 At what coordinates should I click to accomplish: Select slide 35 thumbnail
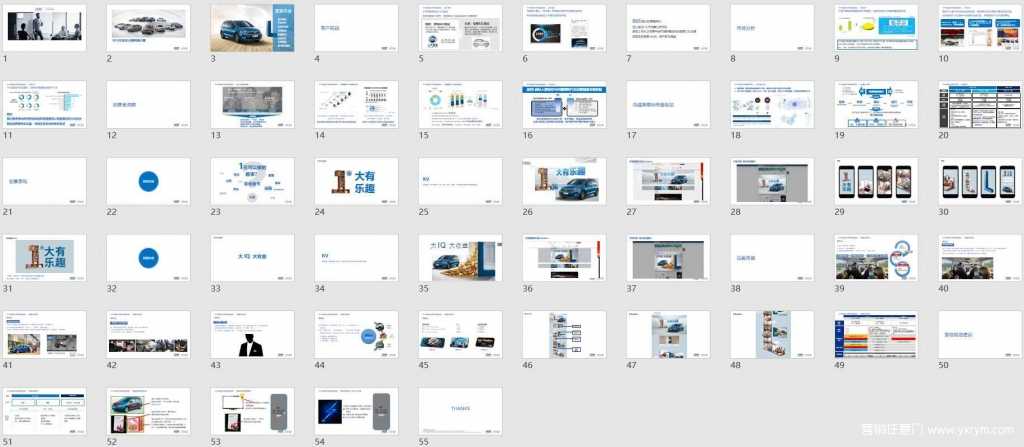(460, 258)
